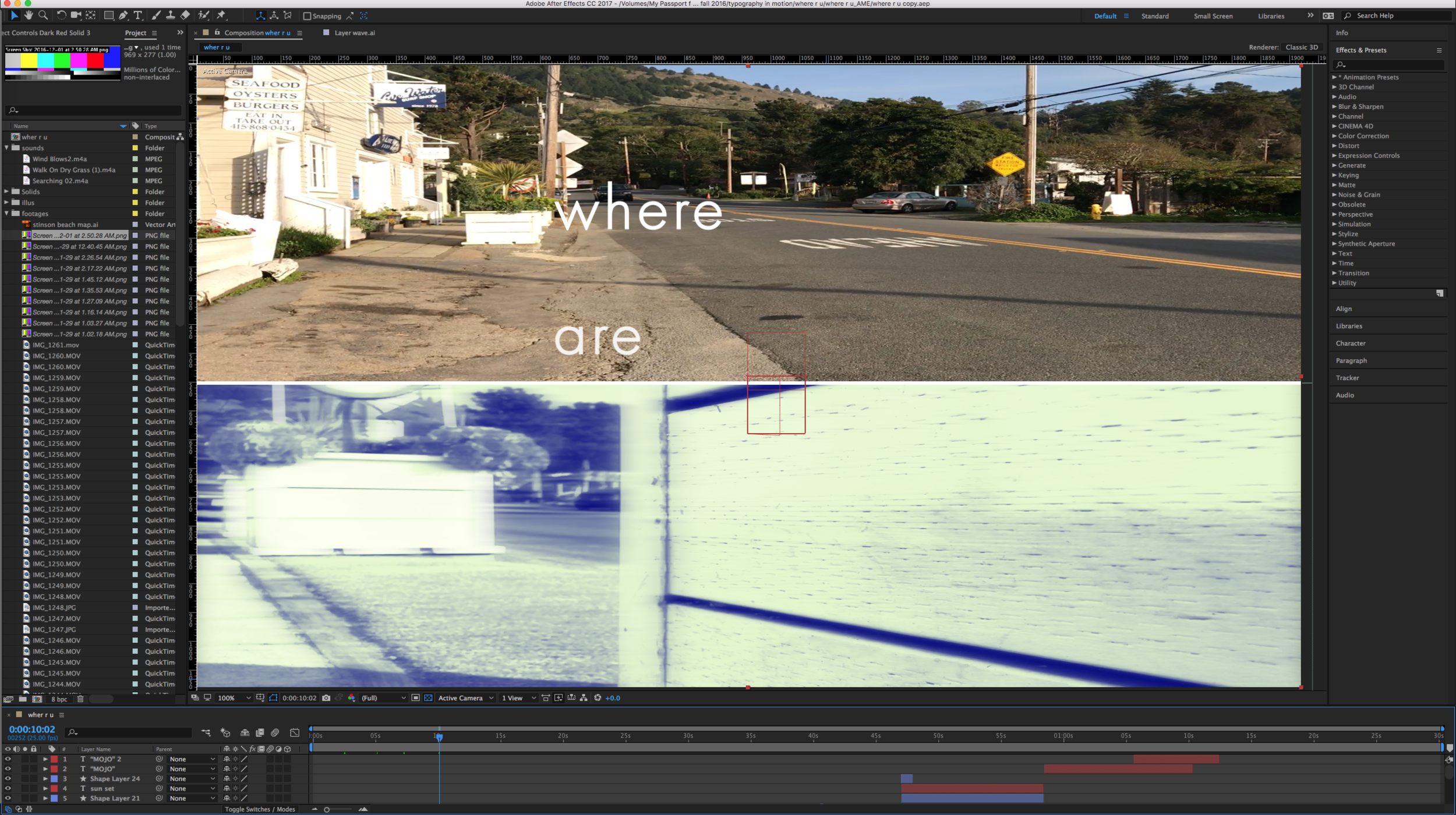Open the Show Channel color icon

point(352,698)
